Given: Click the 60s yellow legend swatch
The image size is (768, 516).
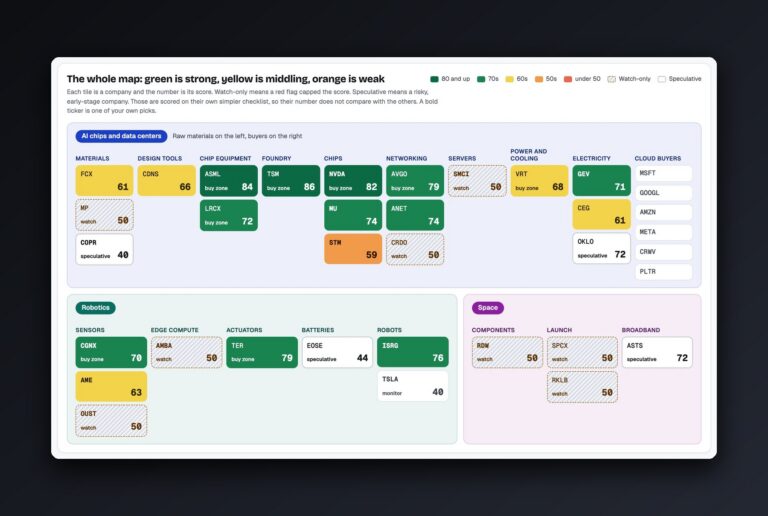Looking at the screenshot, I should tap(509, 79).
